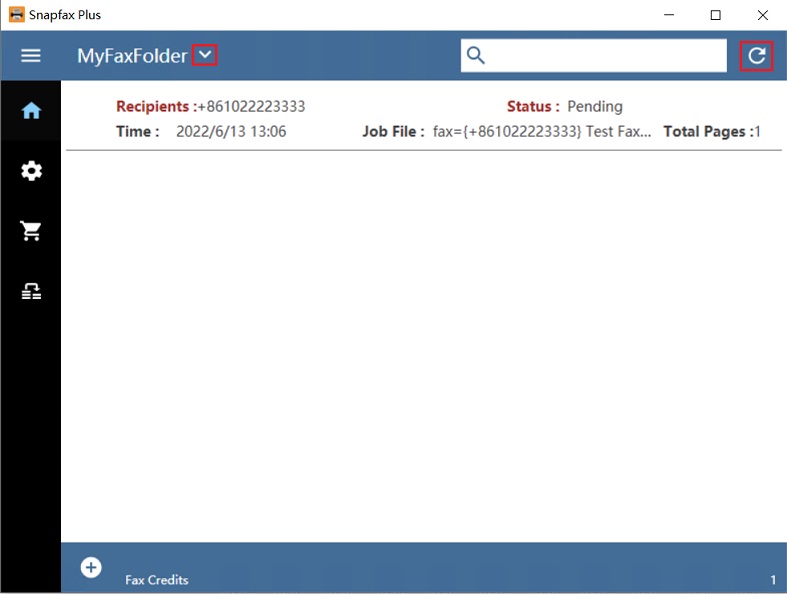This screenshot has width=787, height=594.
Task: Click the magnifier search icon
Action: (x=476, y=56)
